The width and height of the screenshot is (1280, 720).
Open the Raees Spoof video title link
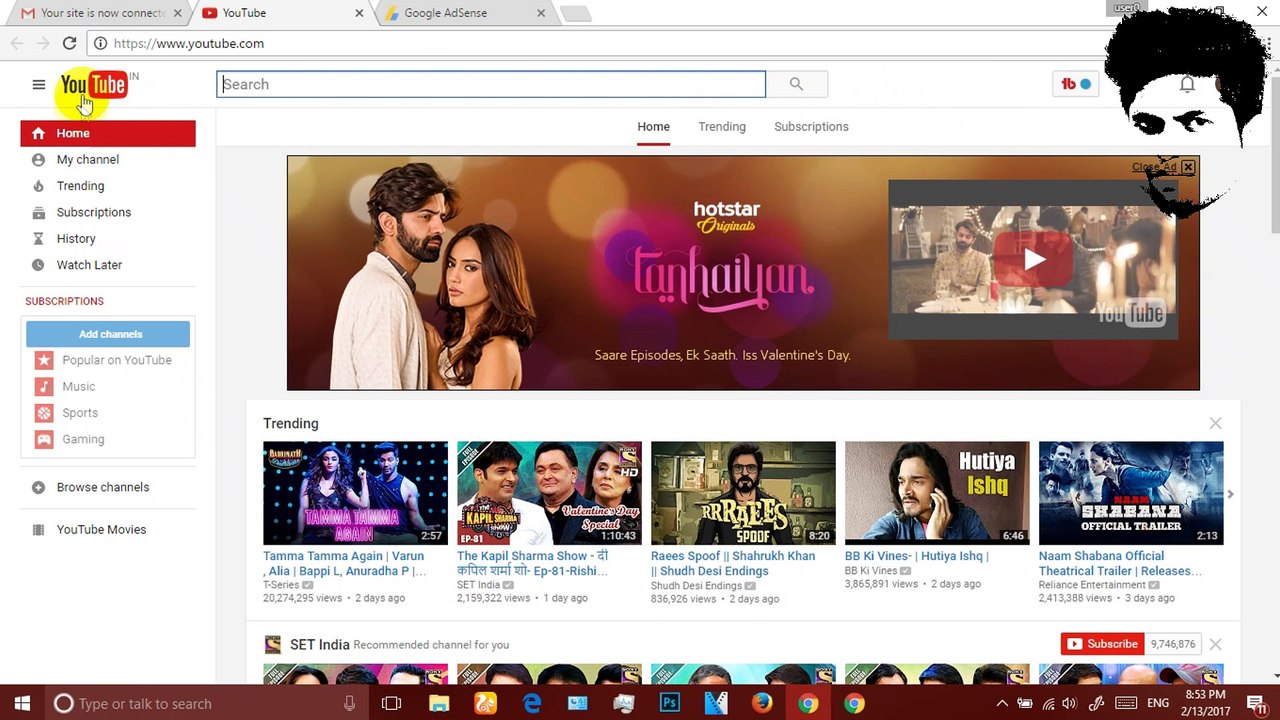tap(733, 564)
